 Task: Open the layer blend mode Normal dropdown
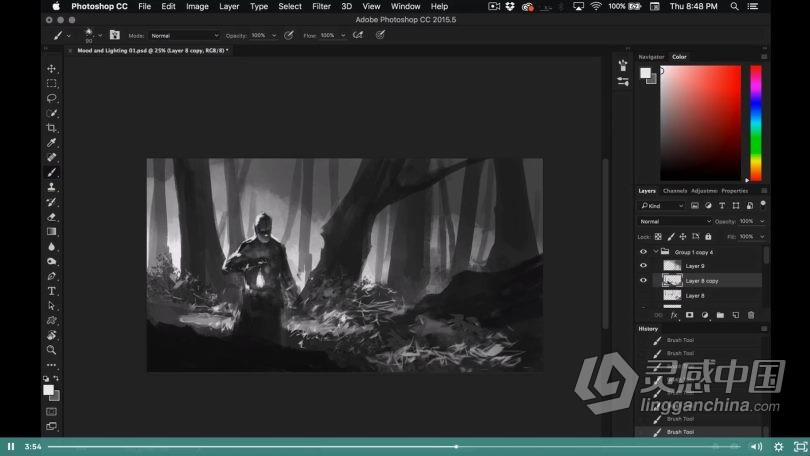674,221
